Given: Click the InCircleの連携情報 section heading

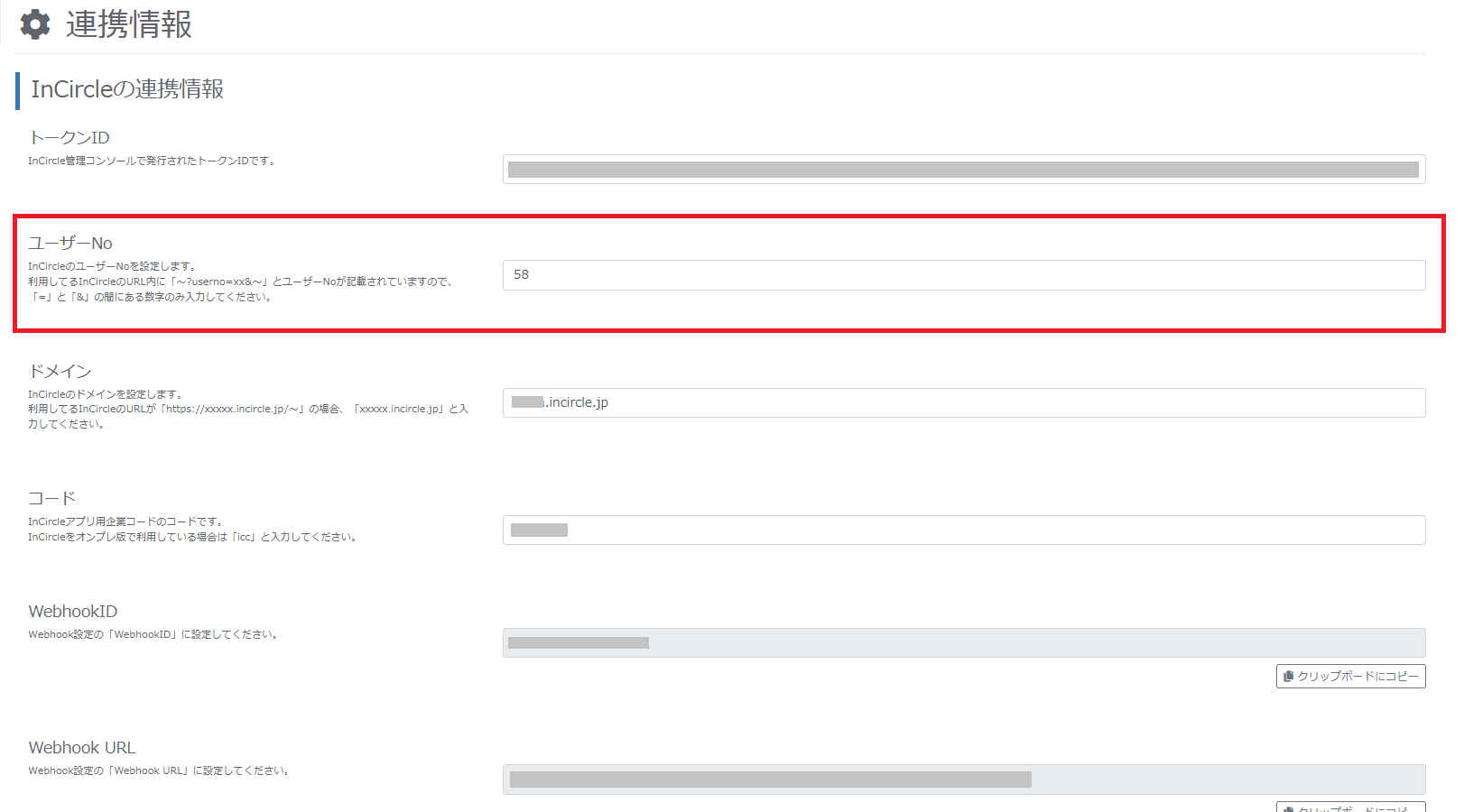Looking at the screenshot, I should 127,88.
